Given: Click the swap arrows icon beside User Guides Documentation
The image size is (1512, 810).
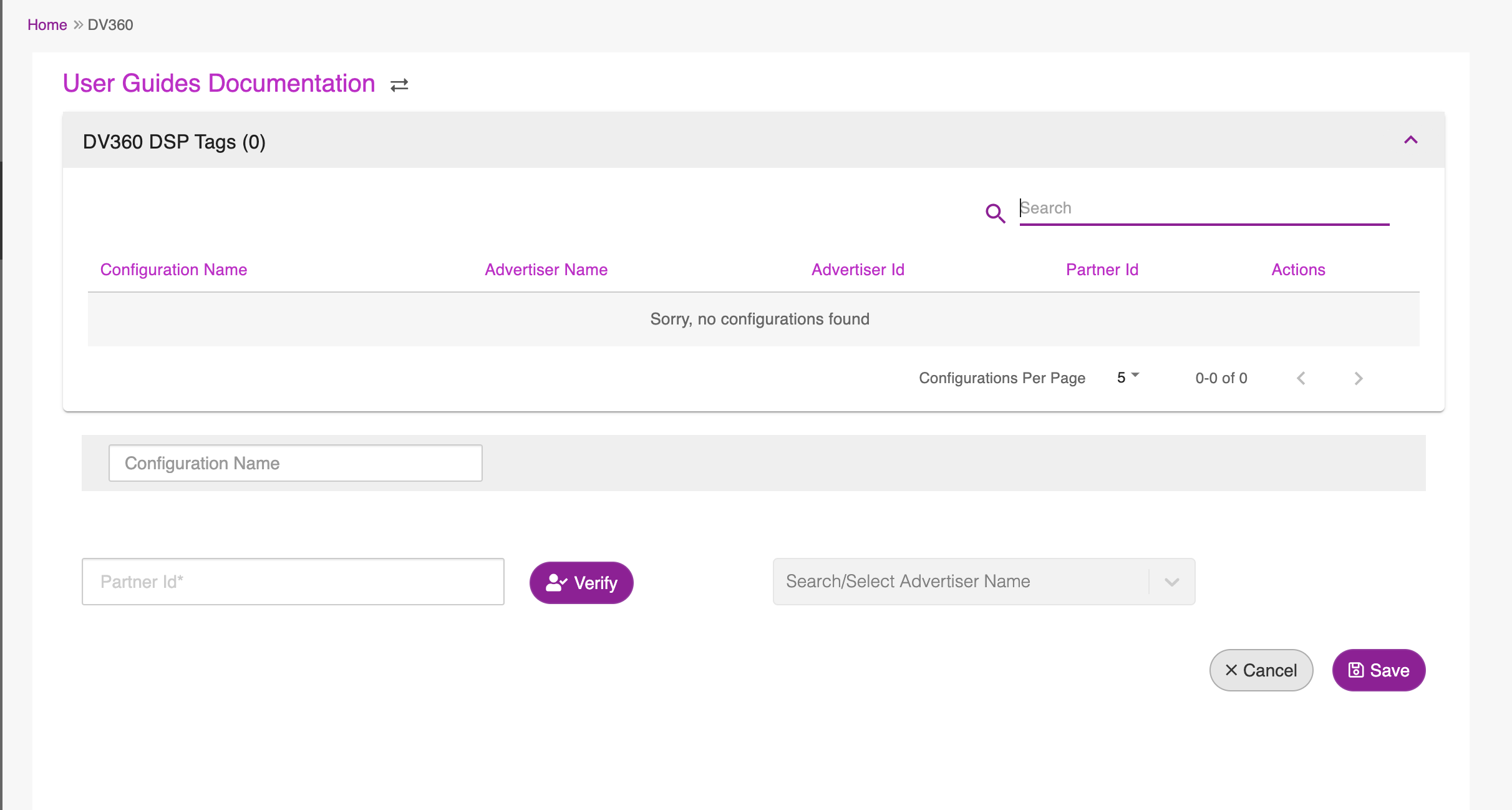Looking at the screenshot, I should 399,85.
